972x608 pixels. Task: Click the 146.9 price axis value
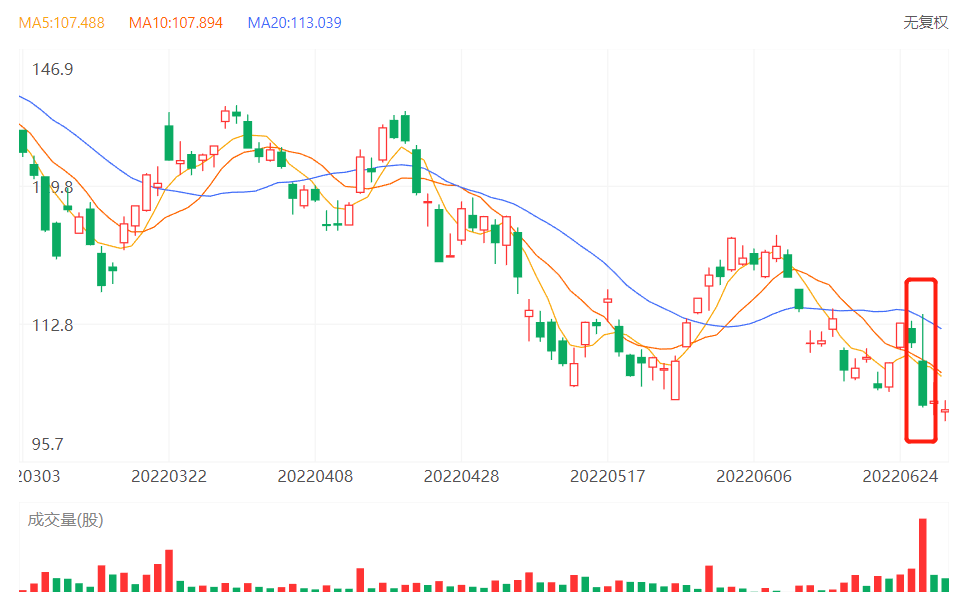(x=53, y=69)
